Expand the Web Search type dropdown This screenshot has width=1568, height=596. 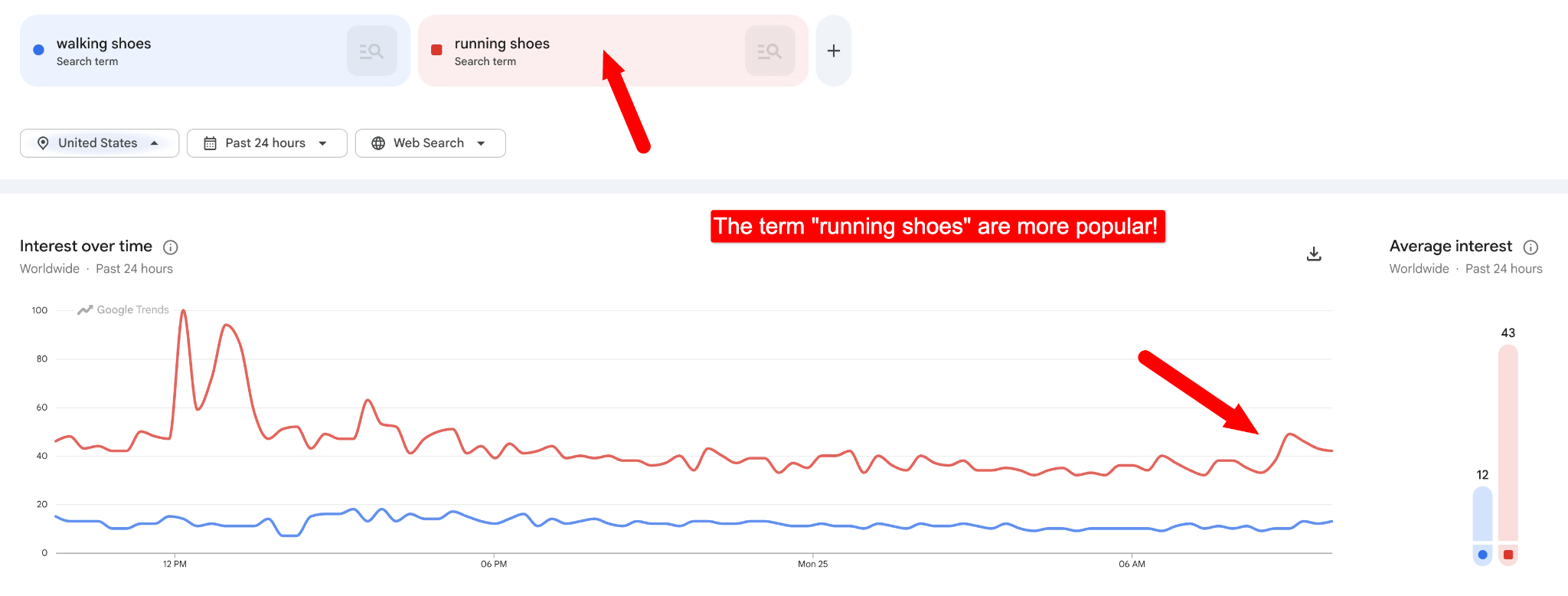430,143
